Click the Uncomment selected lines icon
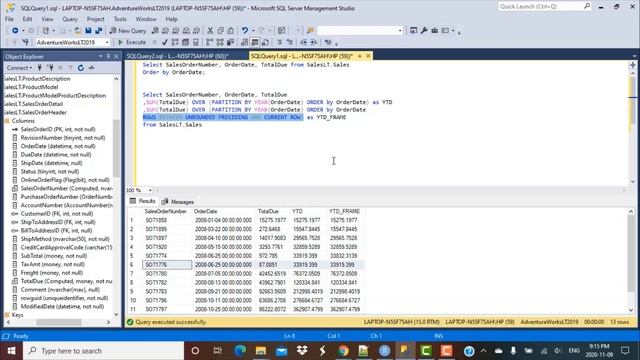Screen dimensions: 640x360 (290, 42)
